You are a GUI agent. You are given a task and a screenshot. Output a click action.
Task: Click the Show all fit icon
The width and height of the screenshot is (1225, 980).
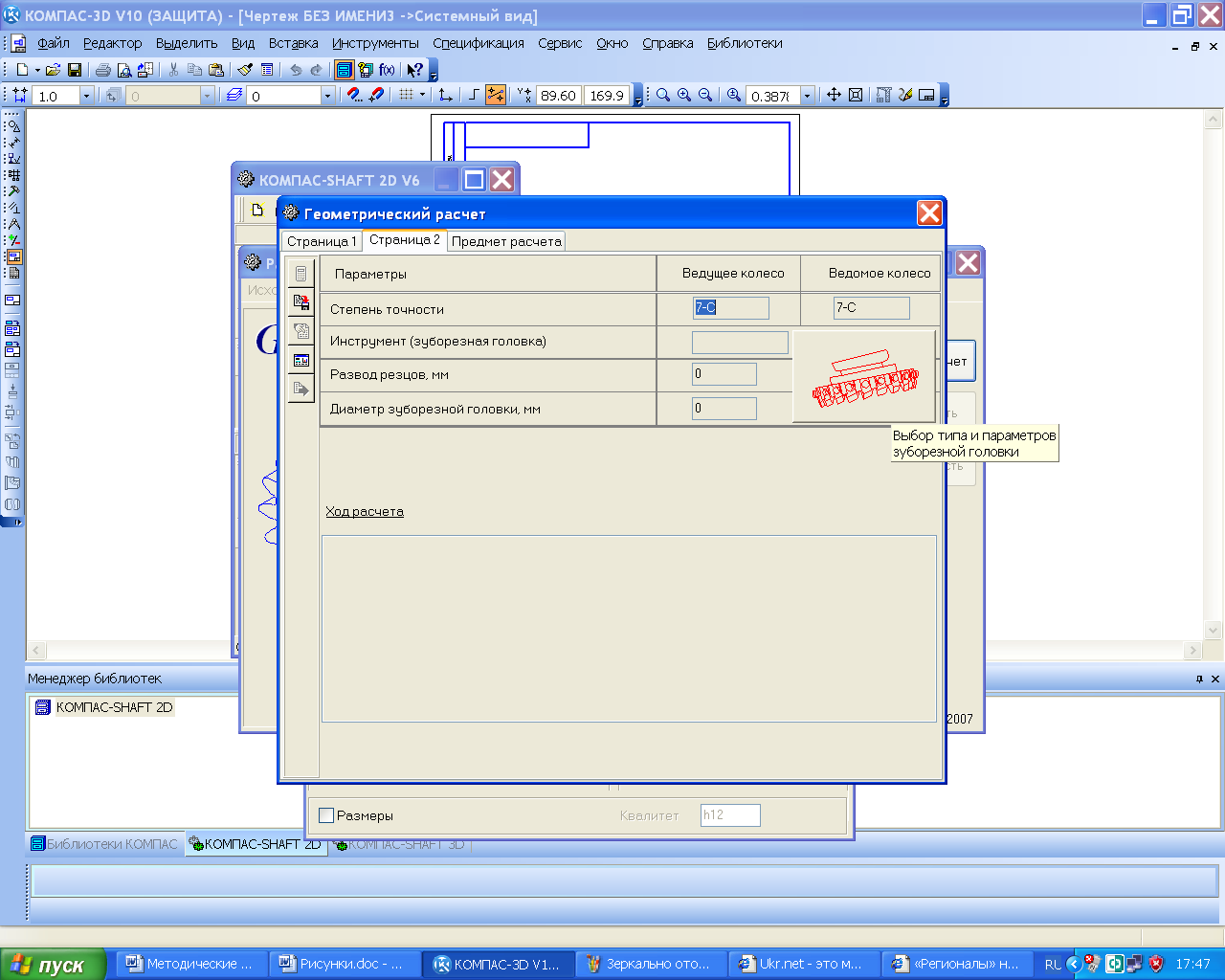tap(856, 95)
